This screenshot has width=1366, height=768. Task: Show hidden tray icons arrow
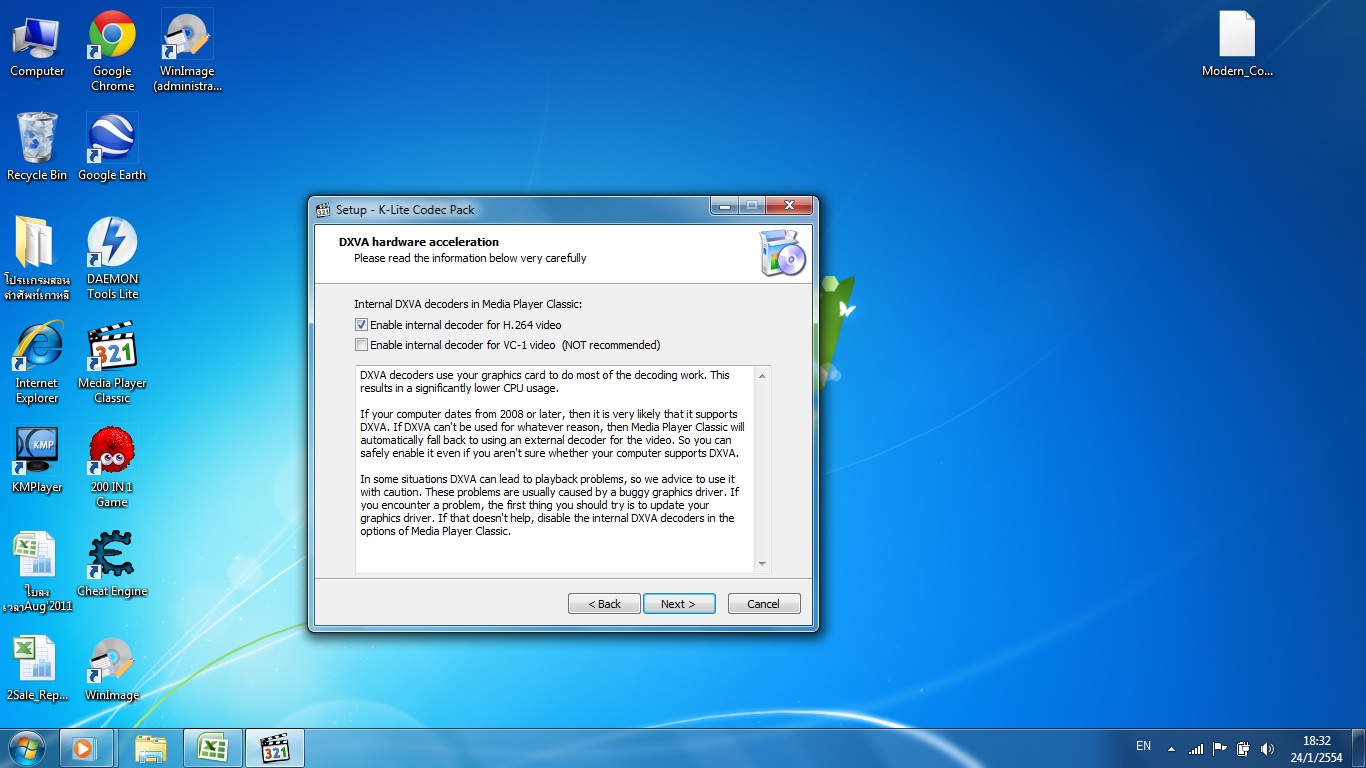pos(1171,748)
